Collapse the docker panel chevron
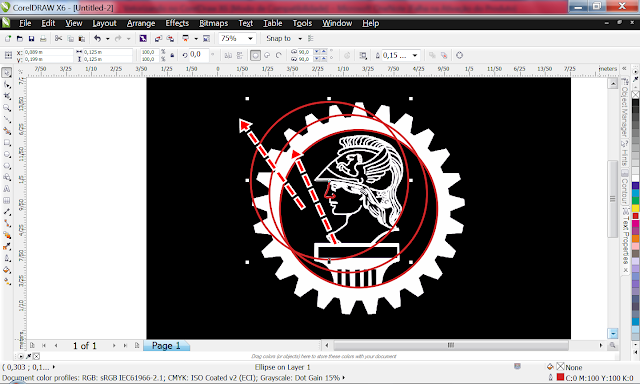Screen dimensions: 640x384 624,68
